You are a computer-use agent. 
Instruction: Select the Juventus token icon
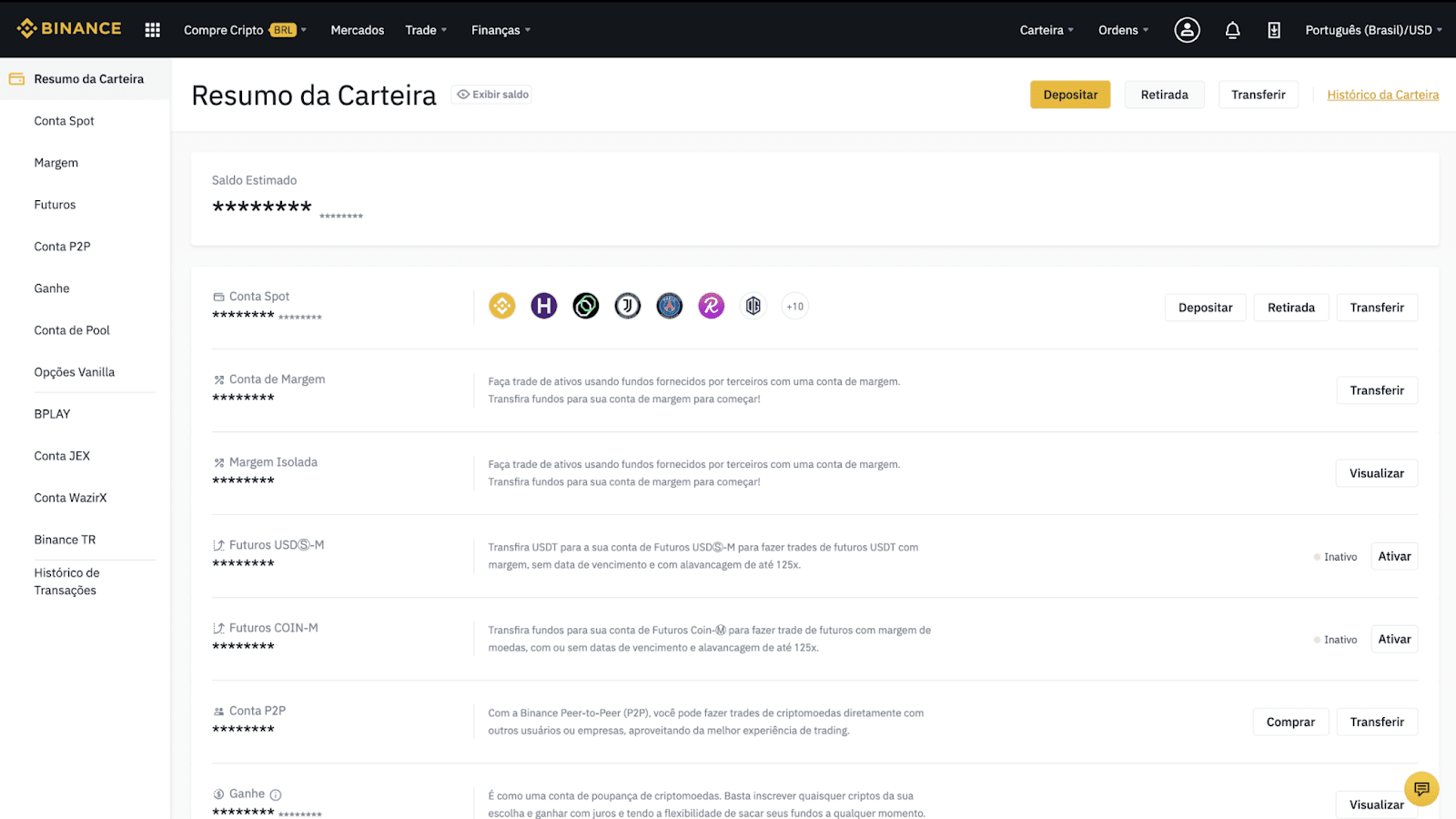(x=628, y=306)
